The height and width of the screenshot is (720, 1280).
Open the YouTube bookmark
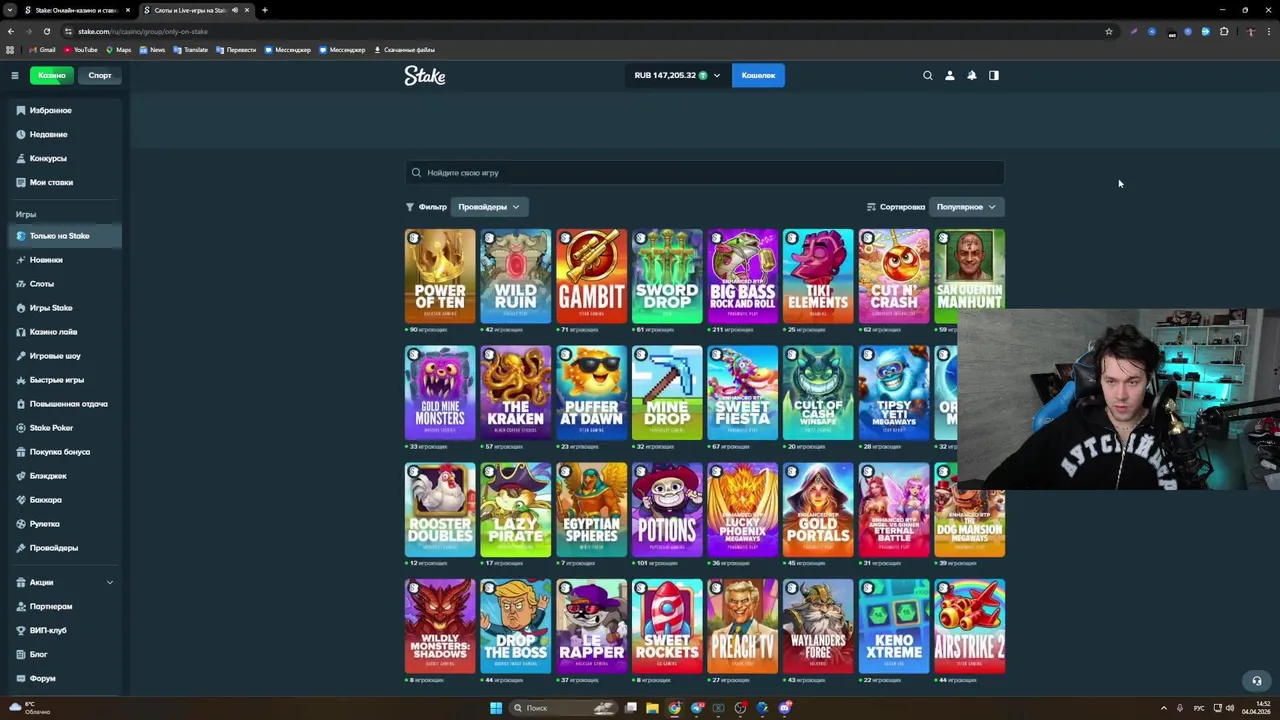(81, 50)
